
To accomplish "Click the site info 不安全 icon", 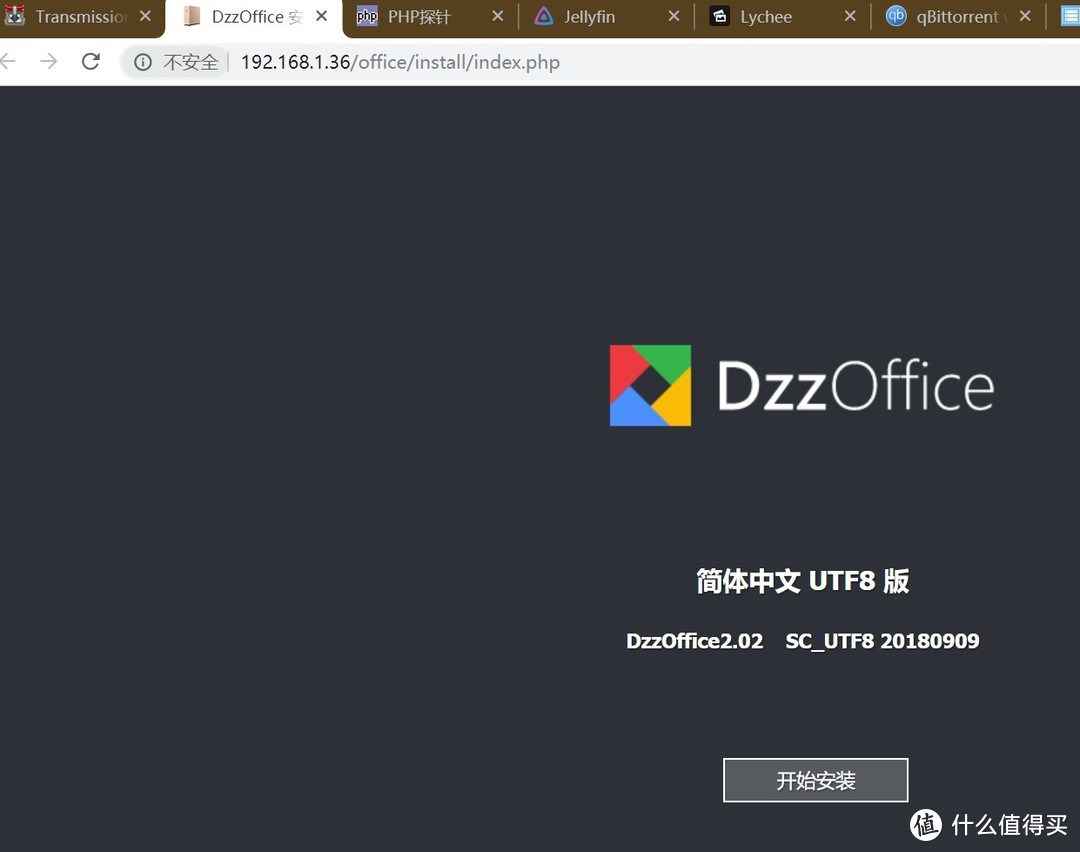I will 143,63.
